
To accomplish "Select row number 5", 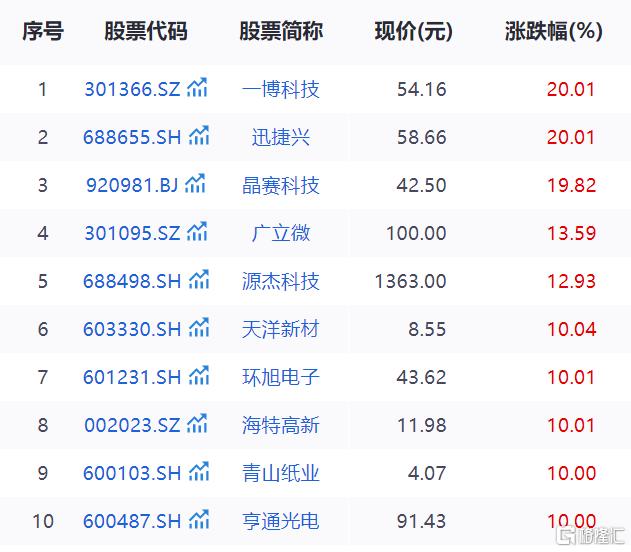I will click(43, 281).
